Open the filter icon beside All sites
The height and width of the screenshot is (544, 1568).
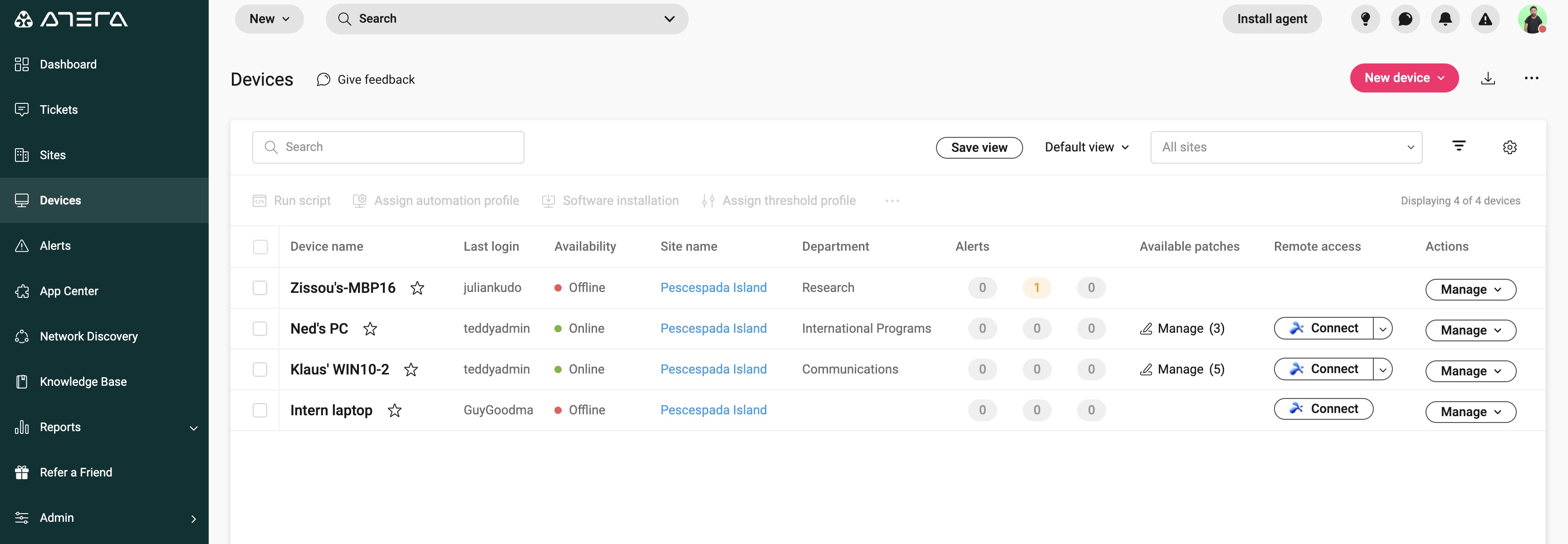1459,146
